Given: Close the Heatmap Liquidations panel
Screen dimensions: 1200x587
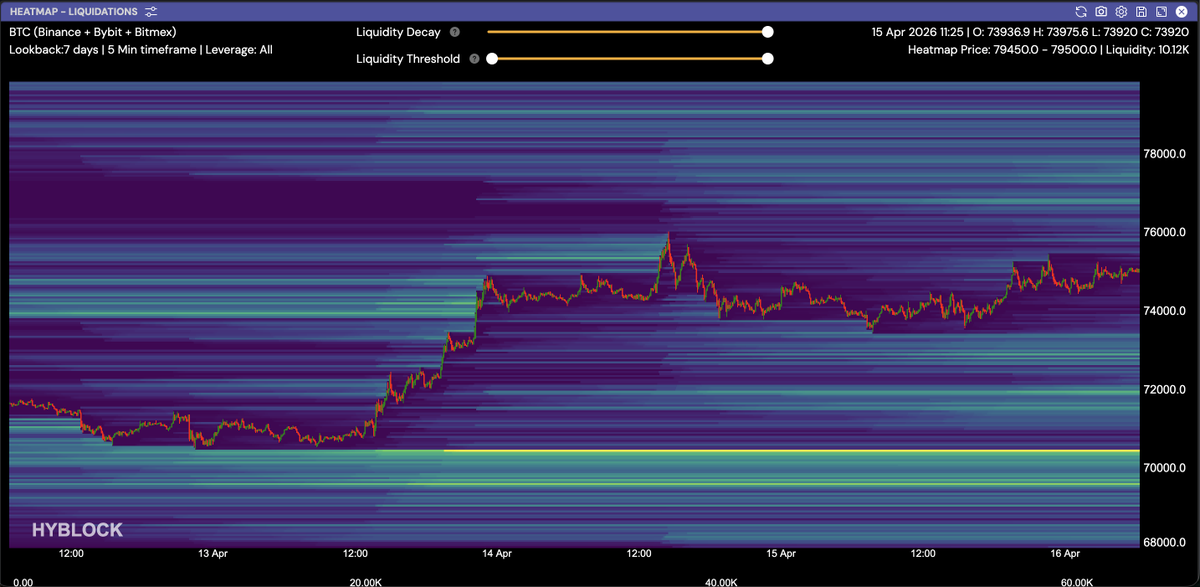Looking at the screenshot, I should 1182,11.
